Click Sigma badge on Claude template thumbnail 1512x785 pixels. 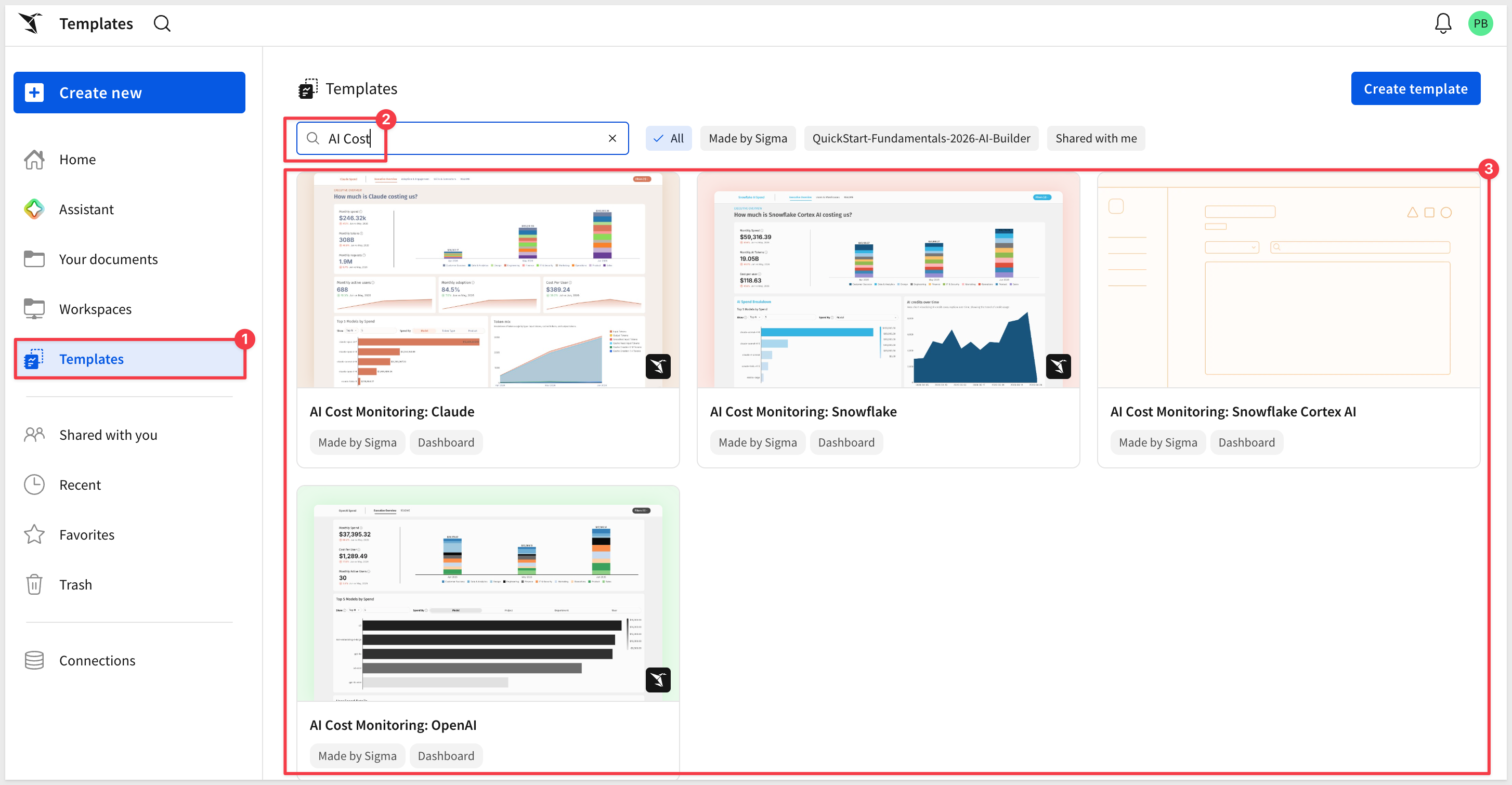tap(658, 367)
